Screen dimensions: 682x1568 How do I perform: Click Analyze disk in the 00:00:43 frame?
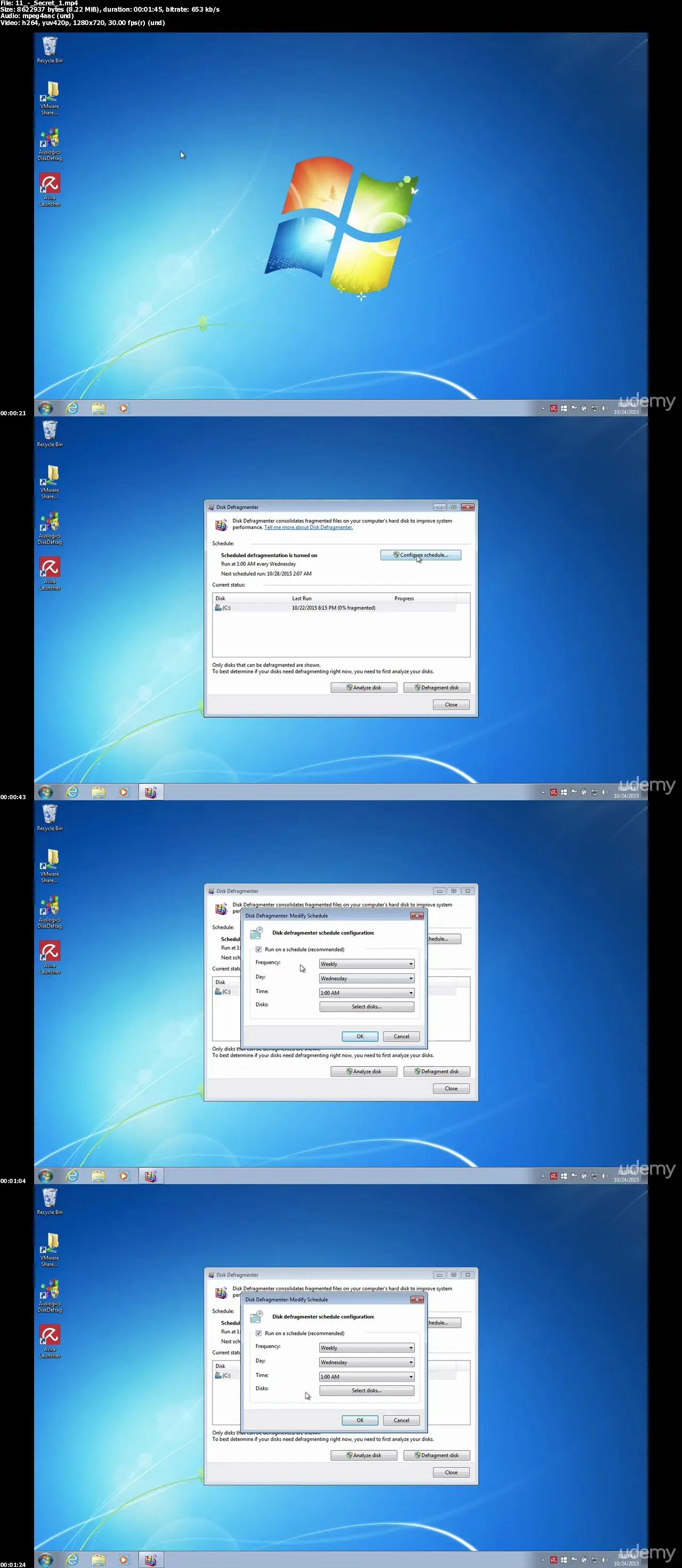(364, 688)
